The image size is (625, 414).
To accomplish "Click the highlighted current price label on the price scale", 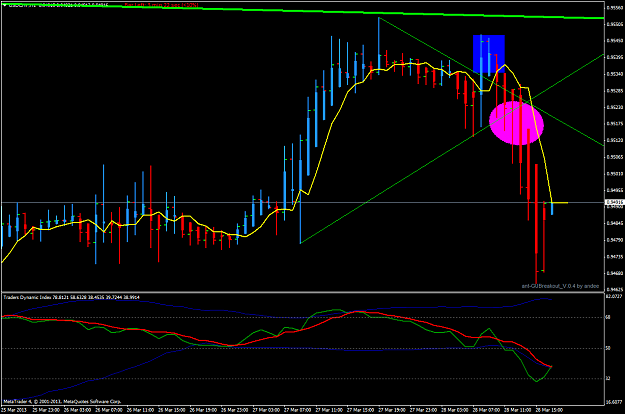I will [615, 202].
